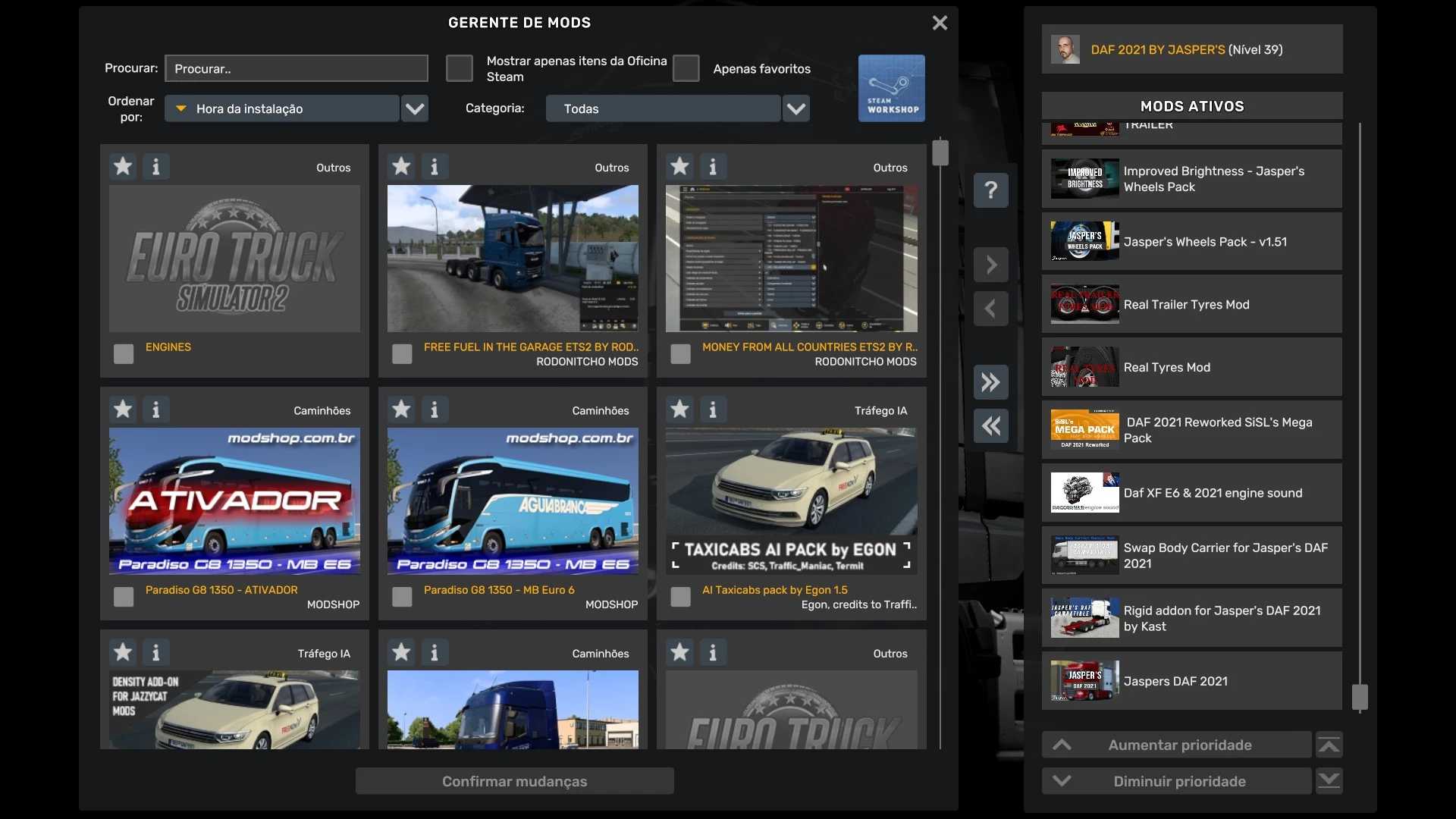
Task: Enable Steam Workshop items only checkbox
Action: [460, 68]
